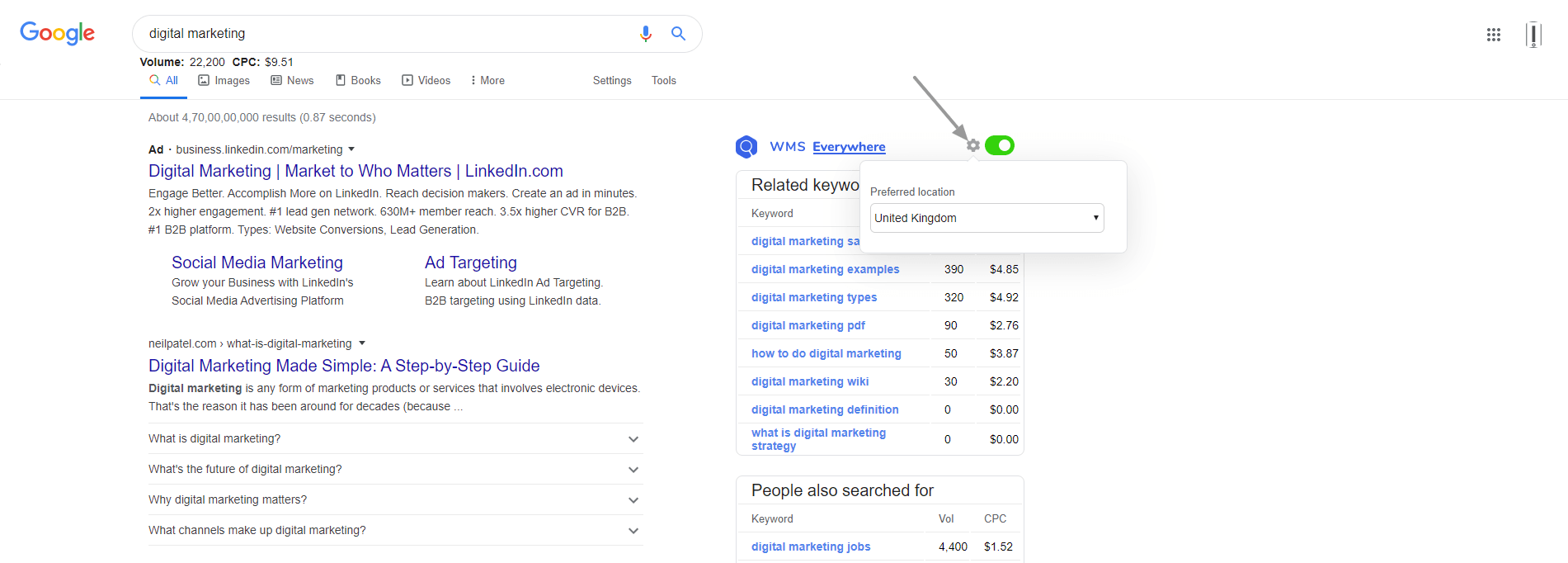Open the Images search tab
This screenshot has height=563, width=1568.
[224, 80]
